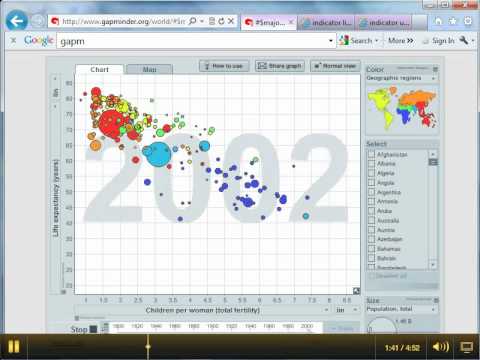
Task: Open the address bar history dropdown arrow
Action: (202, 22)
